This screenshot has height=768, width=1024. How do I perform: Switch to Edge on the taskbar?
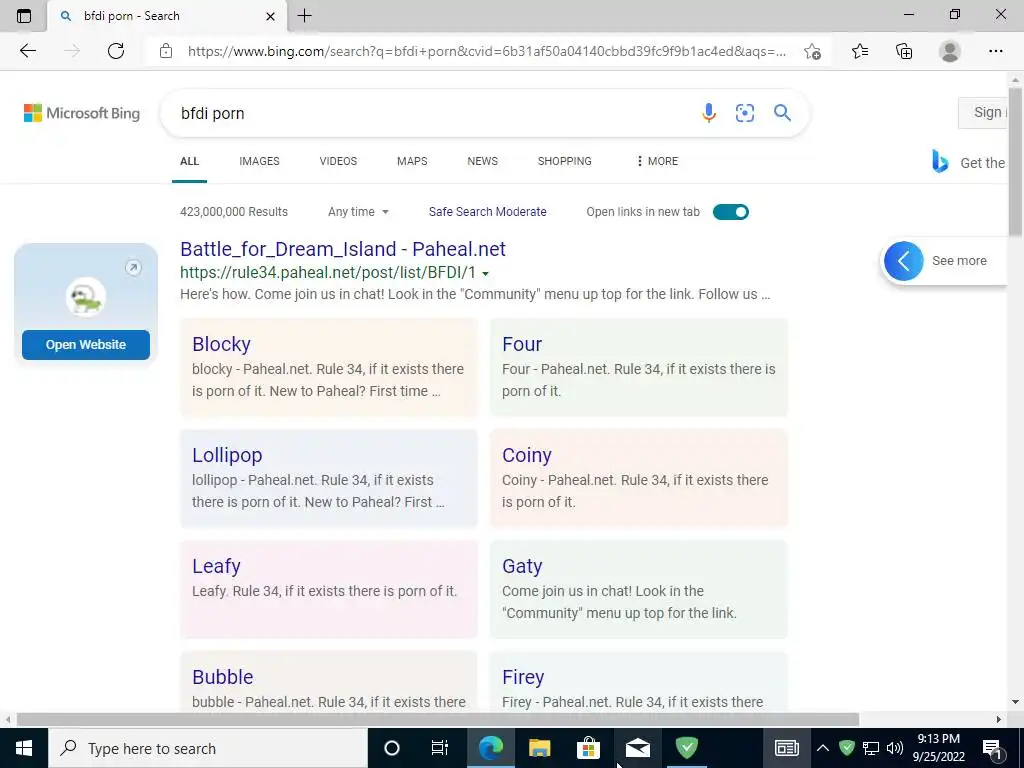click(x=490, y=748)
